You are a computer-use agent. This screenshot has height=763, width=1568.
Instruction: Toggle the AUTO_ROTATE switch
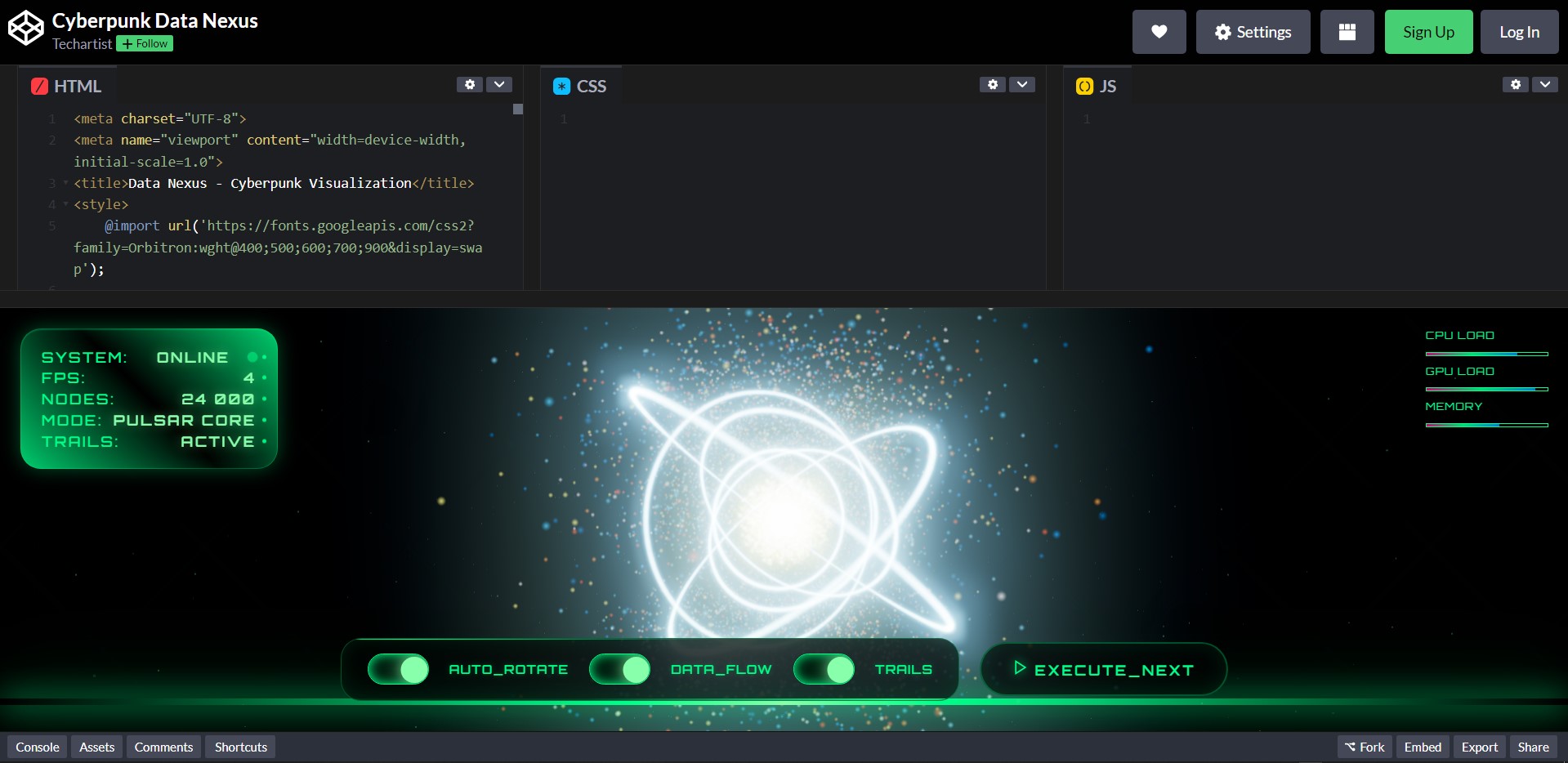pyautogui.click(x=399, y=669)
